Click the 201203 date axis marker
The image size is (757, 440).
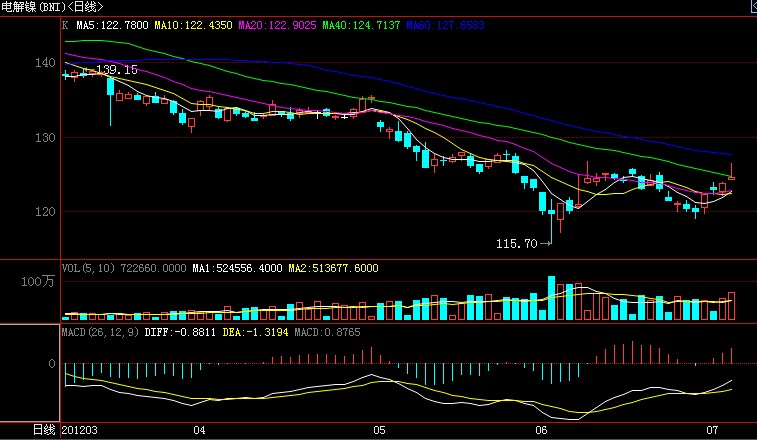(x=80, y=430)
